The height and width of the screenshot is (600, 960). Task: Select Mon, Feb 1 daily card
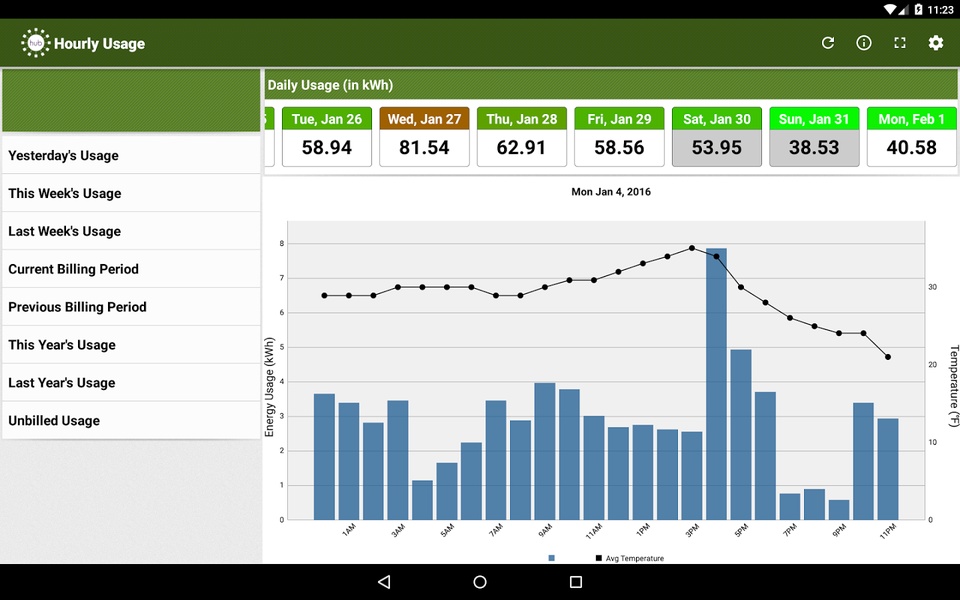(912, 137)
